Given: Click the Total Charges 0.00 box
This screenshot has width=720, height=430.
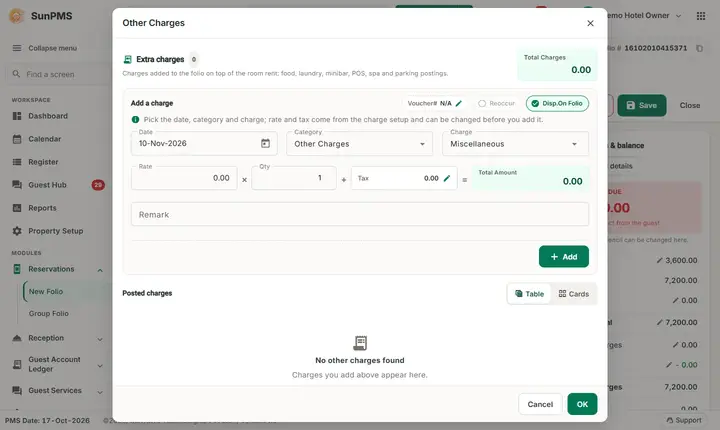Looking at the screenshot, I should (x=557, y=64).
